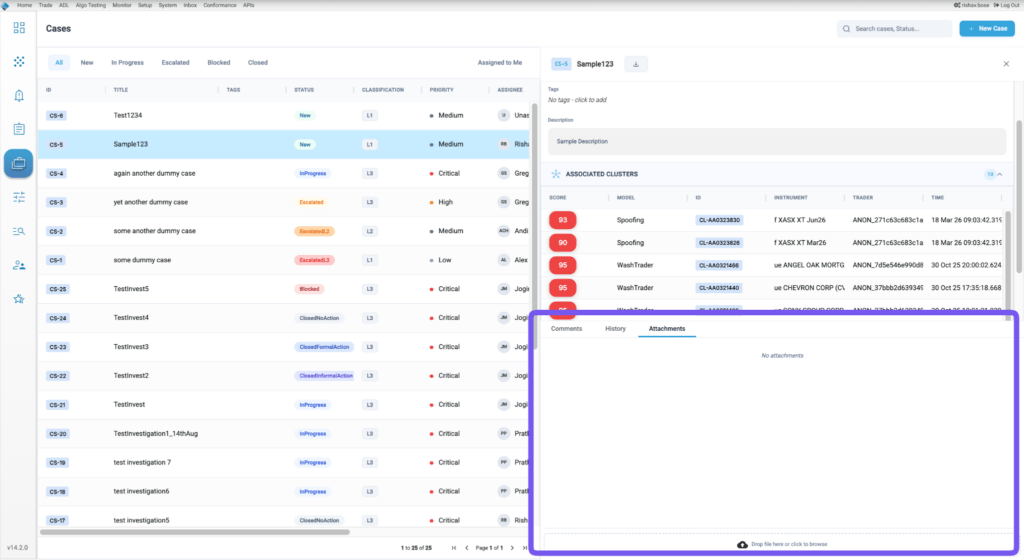Switch to the Comments tab
1024x560 pixels.
566,328
